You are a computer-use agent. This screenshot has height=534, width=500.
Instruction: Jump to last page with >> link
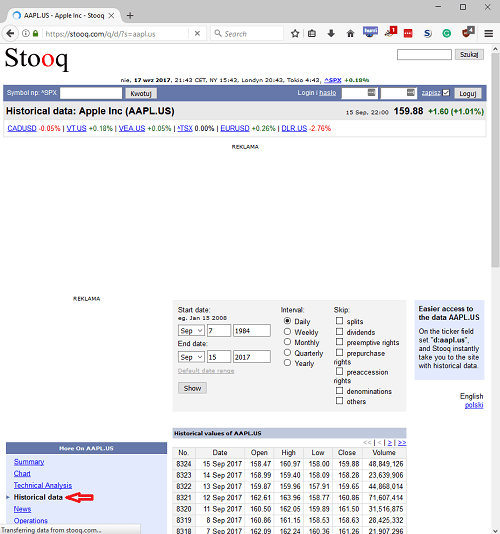[402, 442]
